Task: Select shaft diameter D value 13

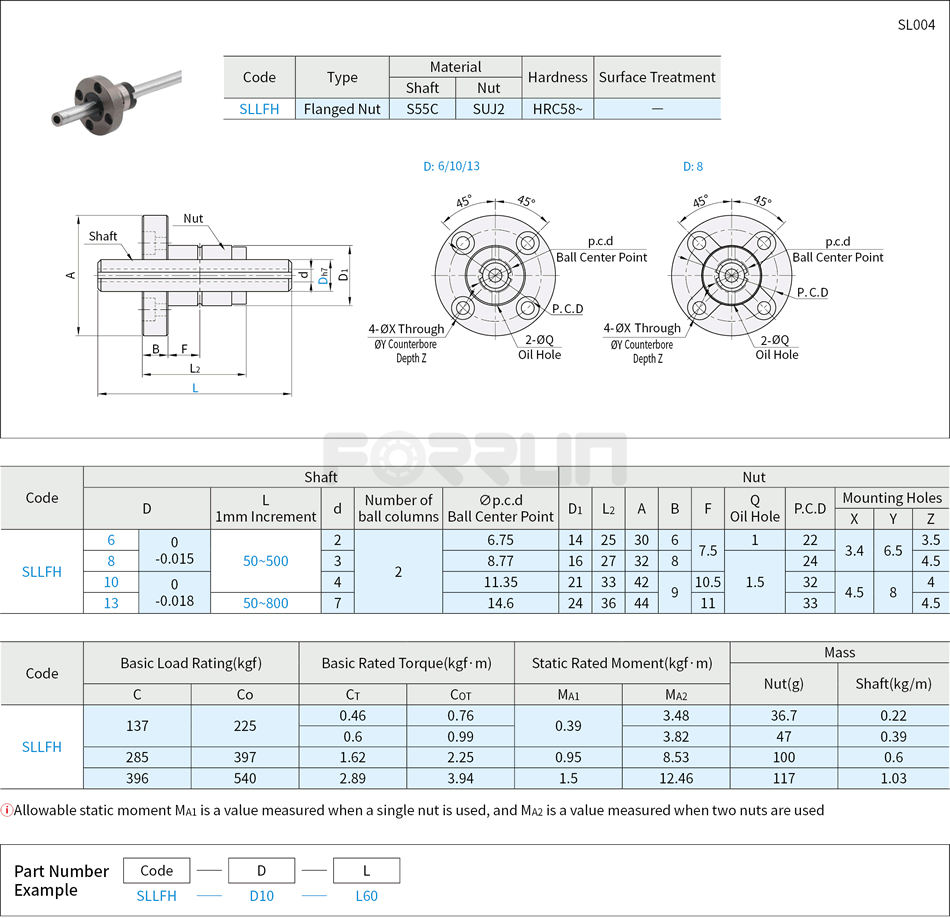Action: [x=111, y=604]
